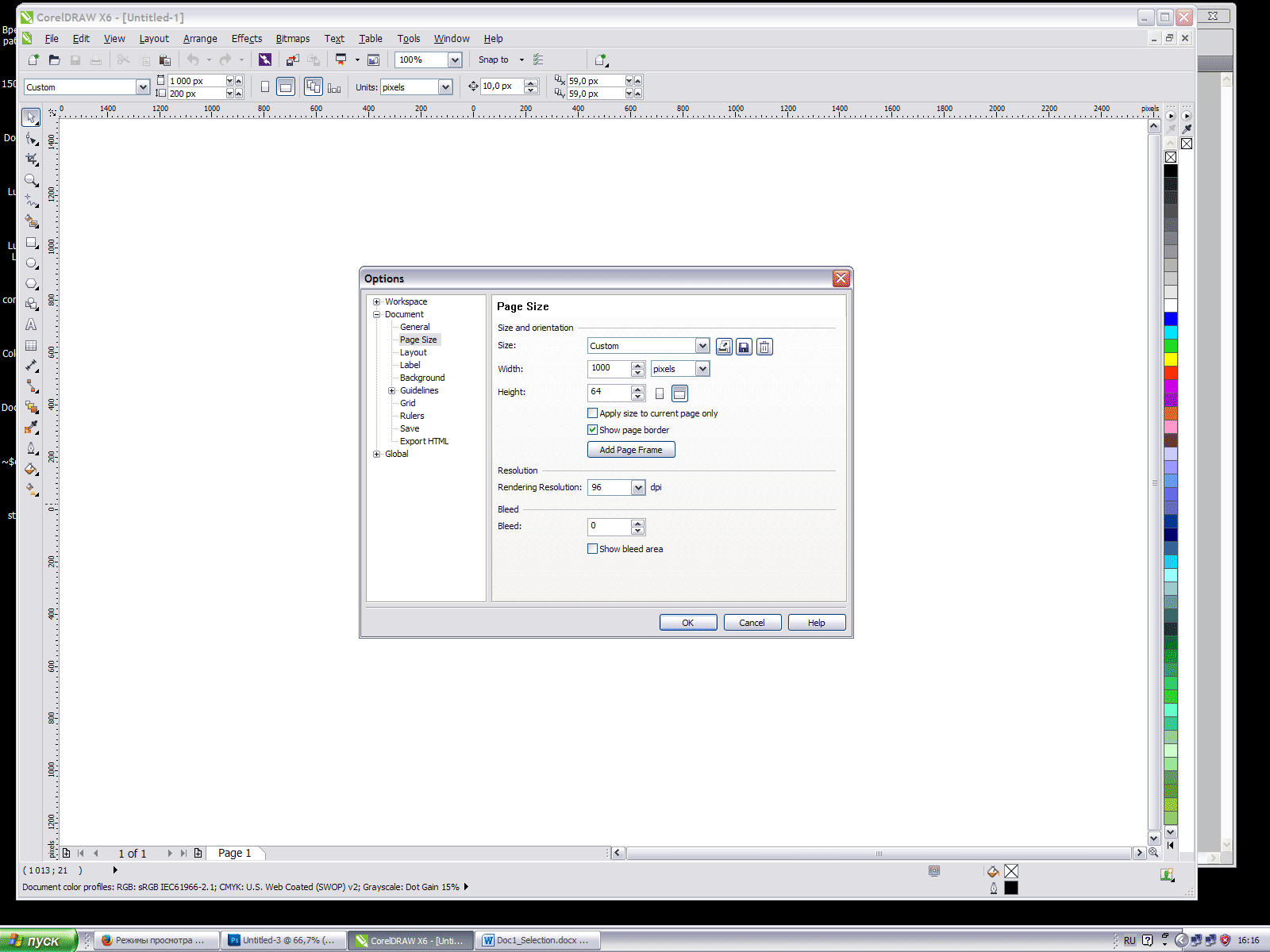Click OK in Options dialog
Screen dimensions: 1270x952
688,623
